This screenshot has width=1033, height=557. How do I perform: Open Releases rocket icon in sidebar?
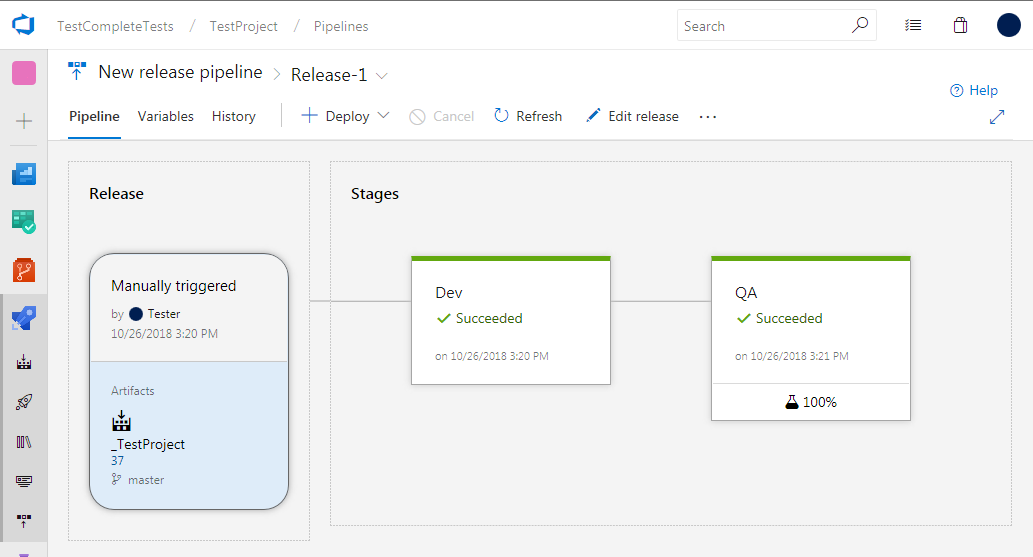(24, 401)
